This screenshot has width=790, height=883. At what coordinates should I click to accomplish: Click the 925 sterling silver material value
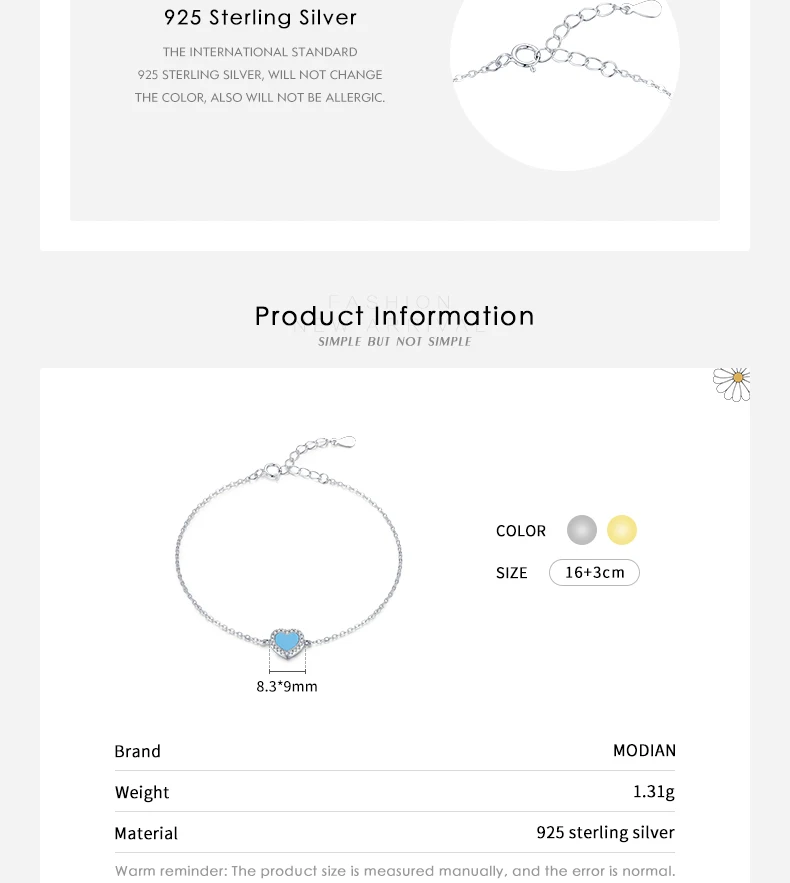[x=605, y=832]
